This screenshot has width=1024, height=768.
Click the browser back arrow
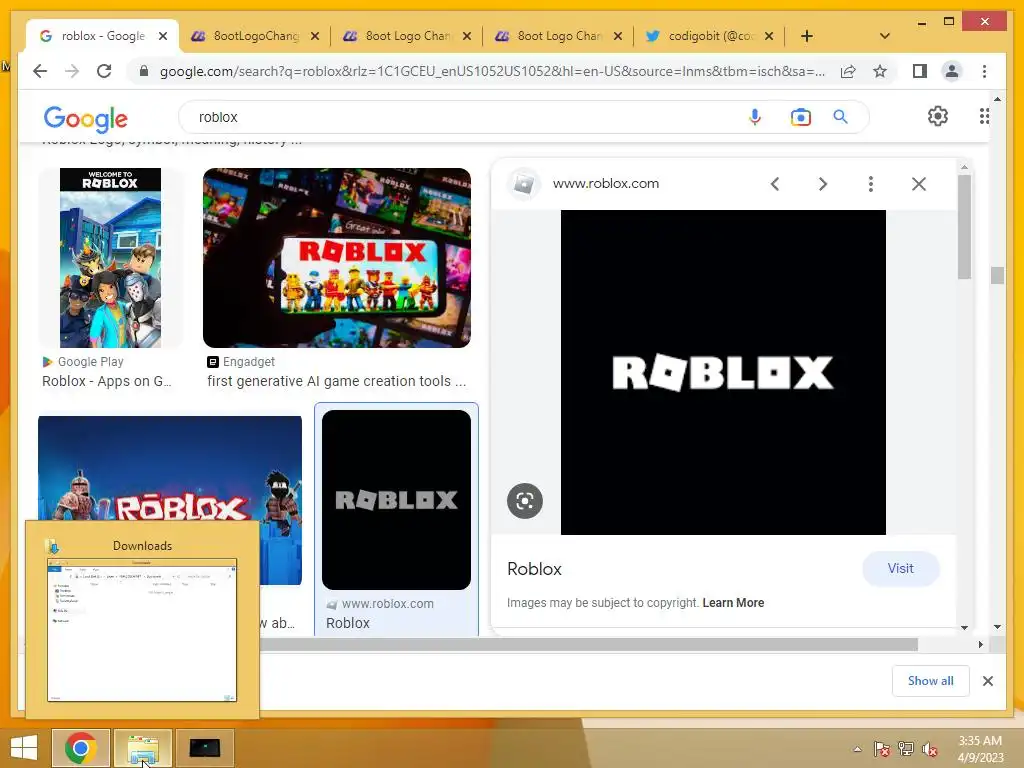[40, 71]
